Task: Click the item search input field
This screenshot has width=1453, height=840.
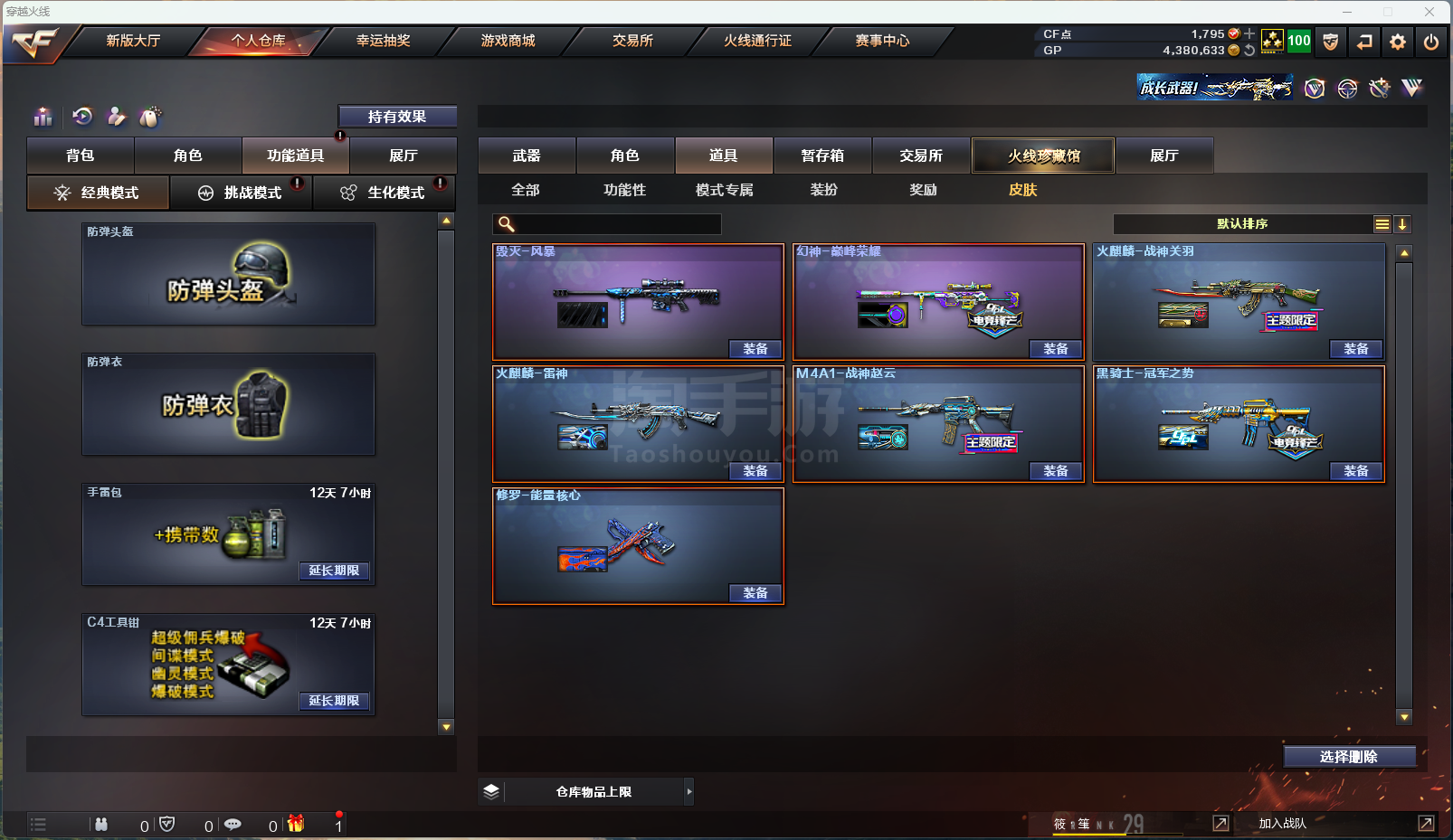Action: [x=607, y=224]
